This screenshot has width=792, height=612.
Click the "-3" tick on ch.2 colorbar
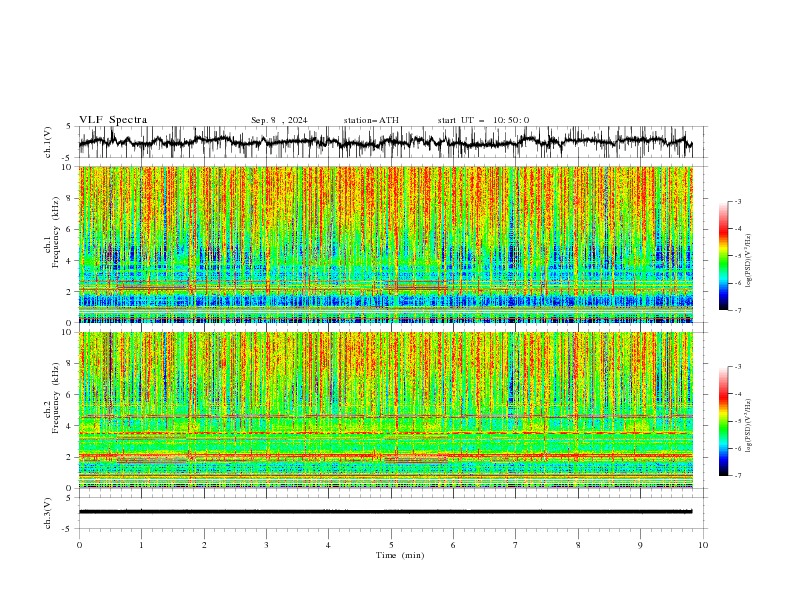(738, 367)
